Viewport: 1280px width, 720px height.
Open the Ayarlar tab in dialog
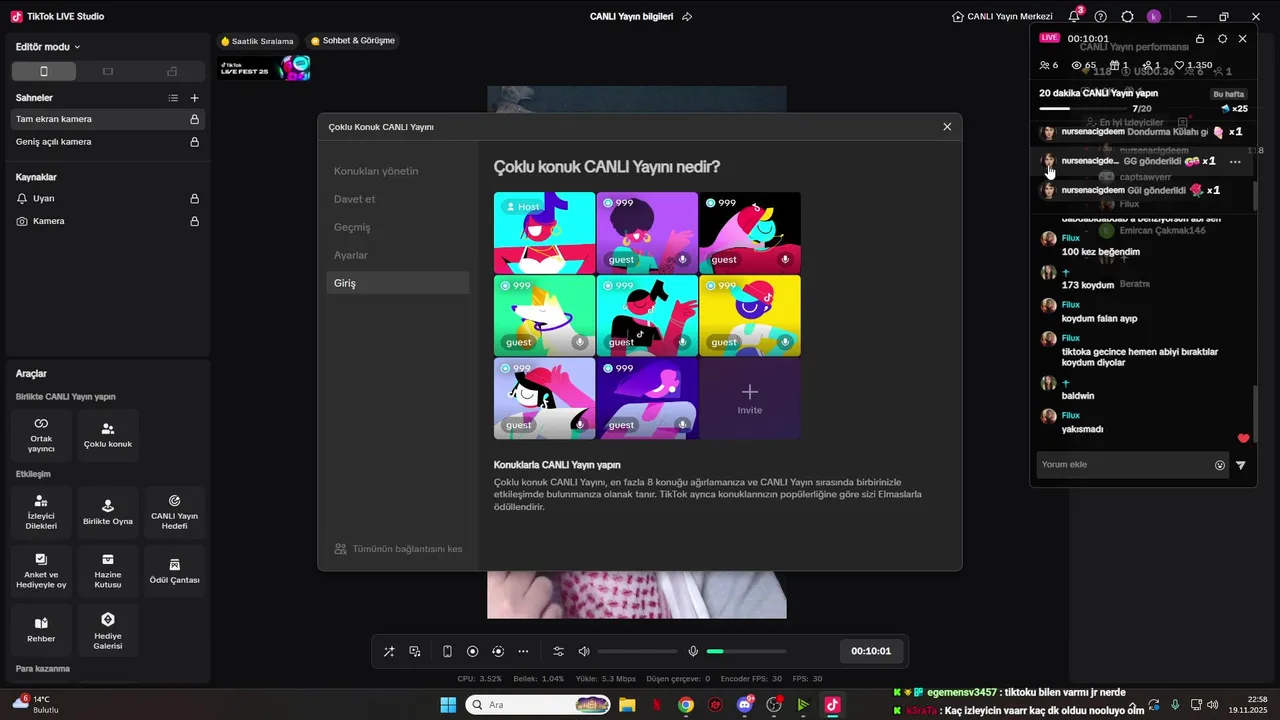(397, 255)
